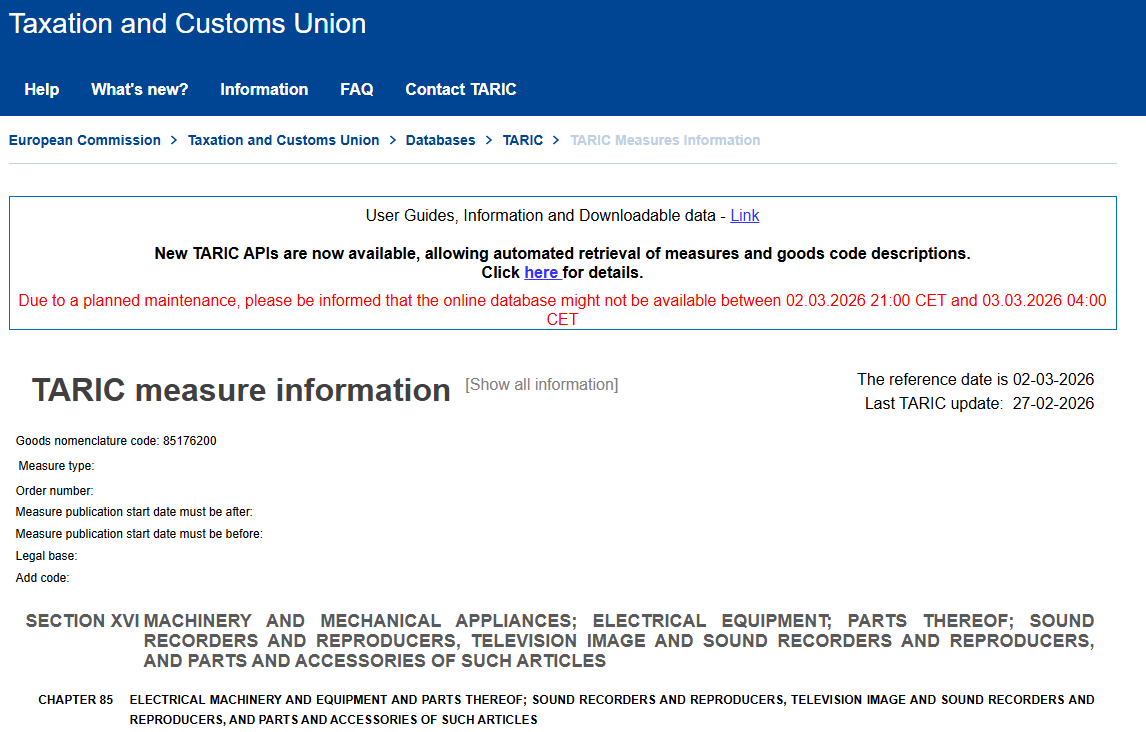Open the User Guides 'Link' hyperlink
The image size is (1146, 732).
coord(744,215)
